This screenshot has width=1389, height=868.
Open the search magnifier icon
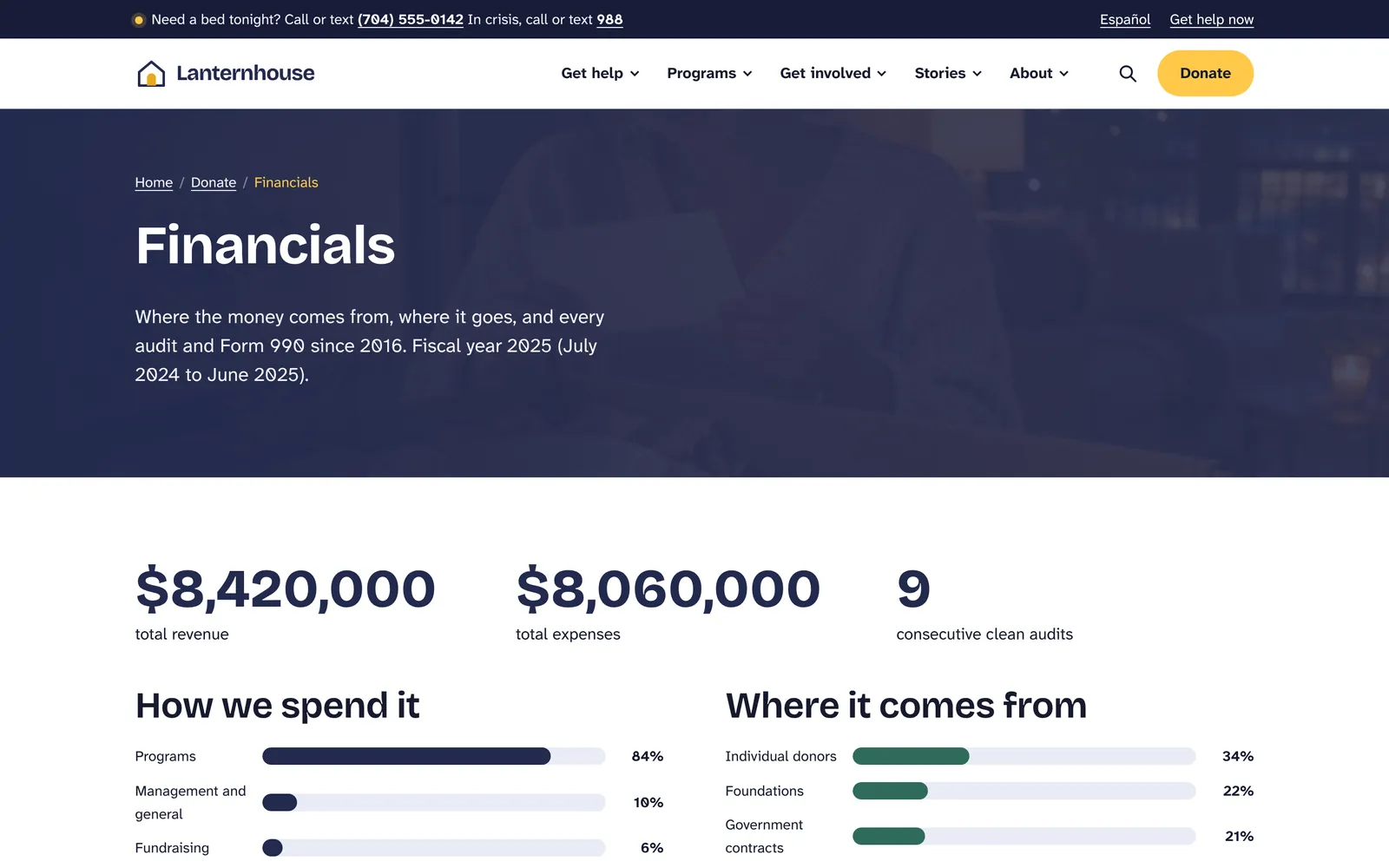[x=1127, y=74]
